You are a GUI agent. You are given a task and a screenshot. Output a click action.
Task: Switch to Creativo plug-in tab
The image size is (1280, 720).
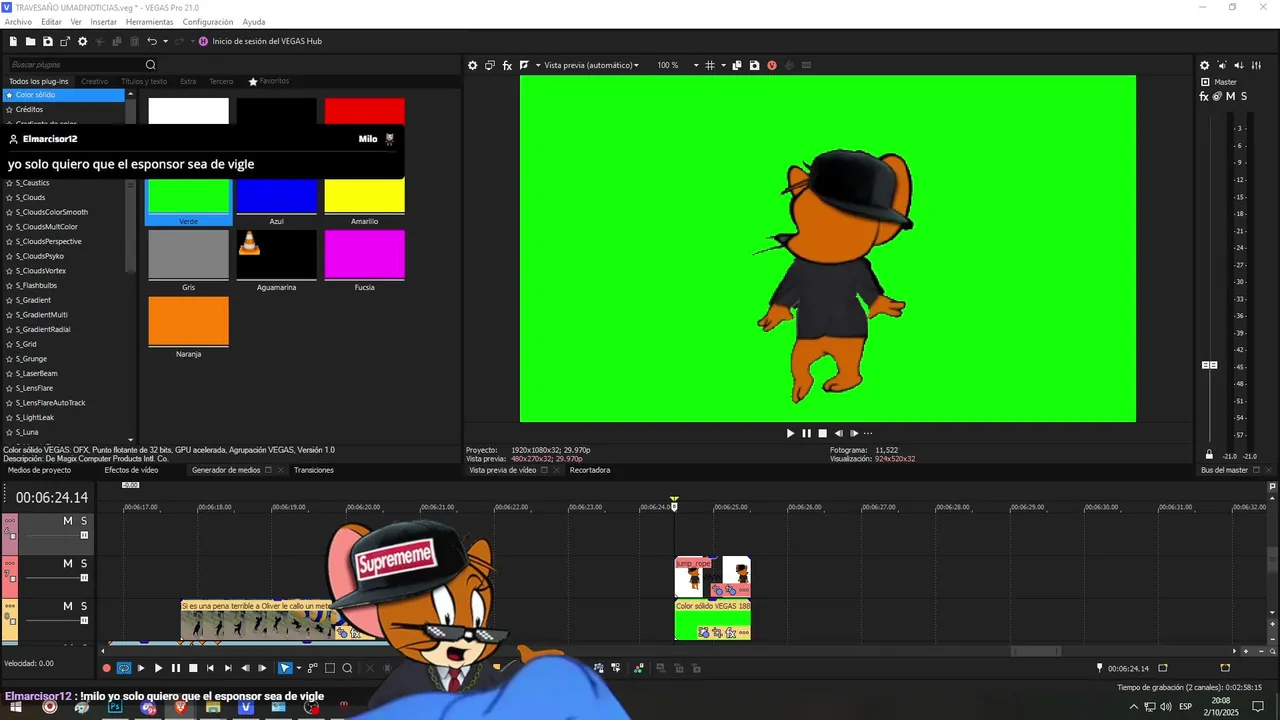coord(94,81)
